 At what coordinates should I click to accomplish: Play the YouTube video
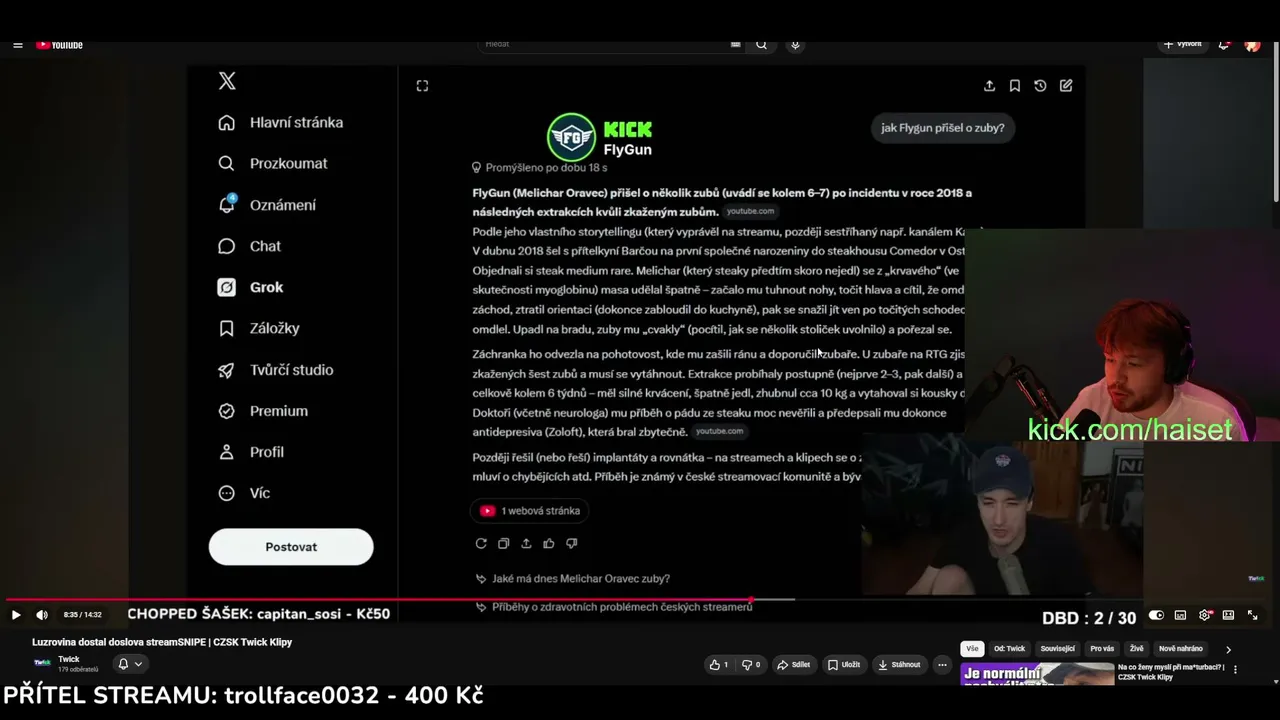point(15,615)
